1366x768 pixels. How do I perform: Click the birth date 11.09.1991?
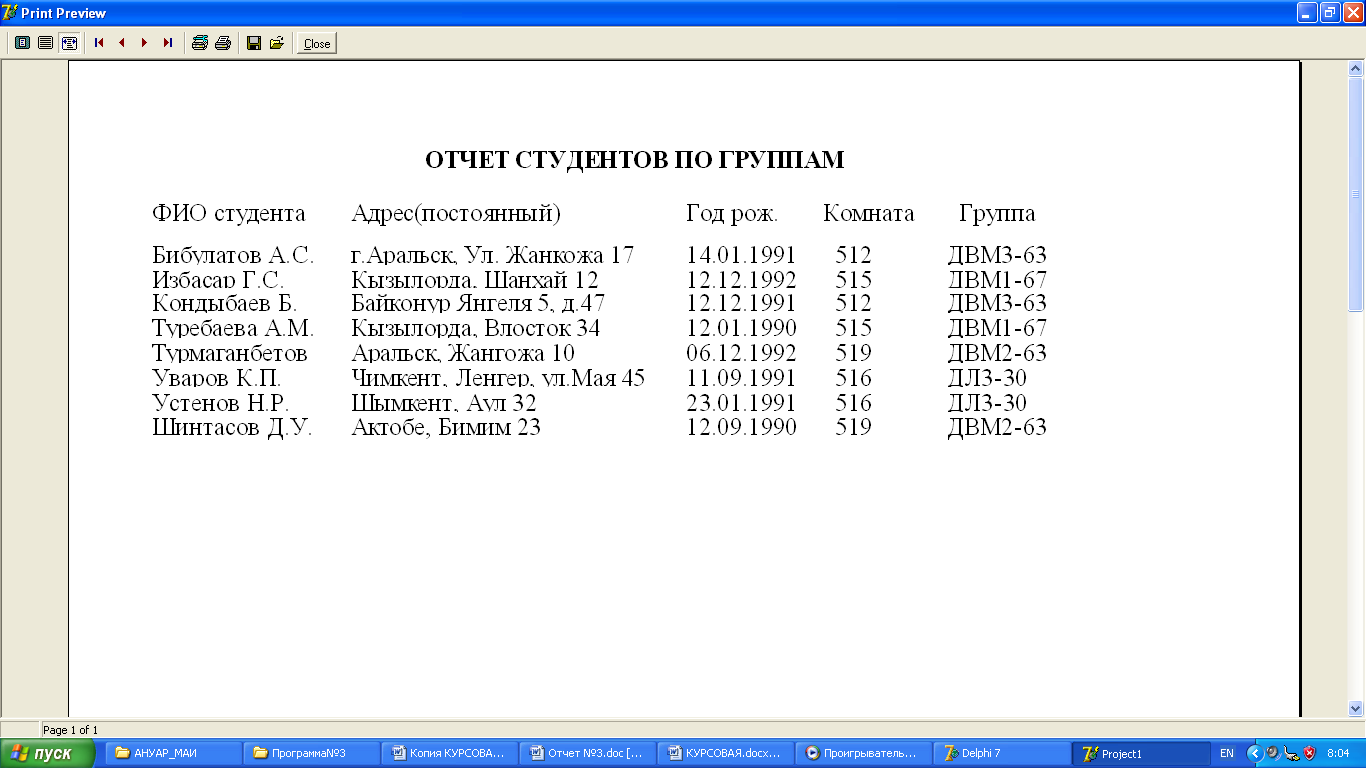pos(741,379)
